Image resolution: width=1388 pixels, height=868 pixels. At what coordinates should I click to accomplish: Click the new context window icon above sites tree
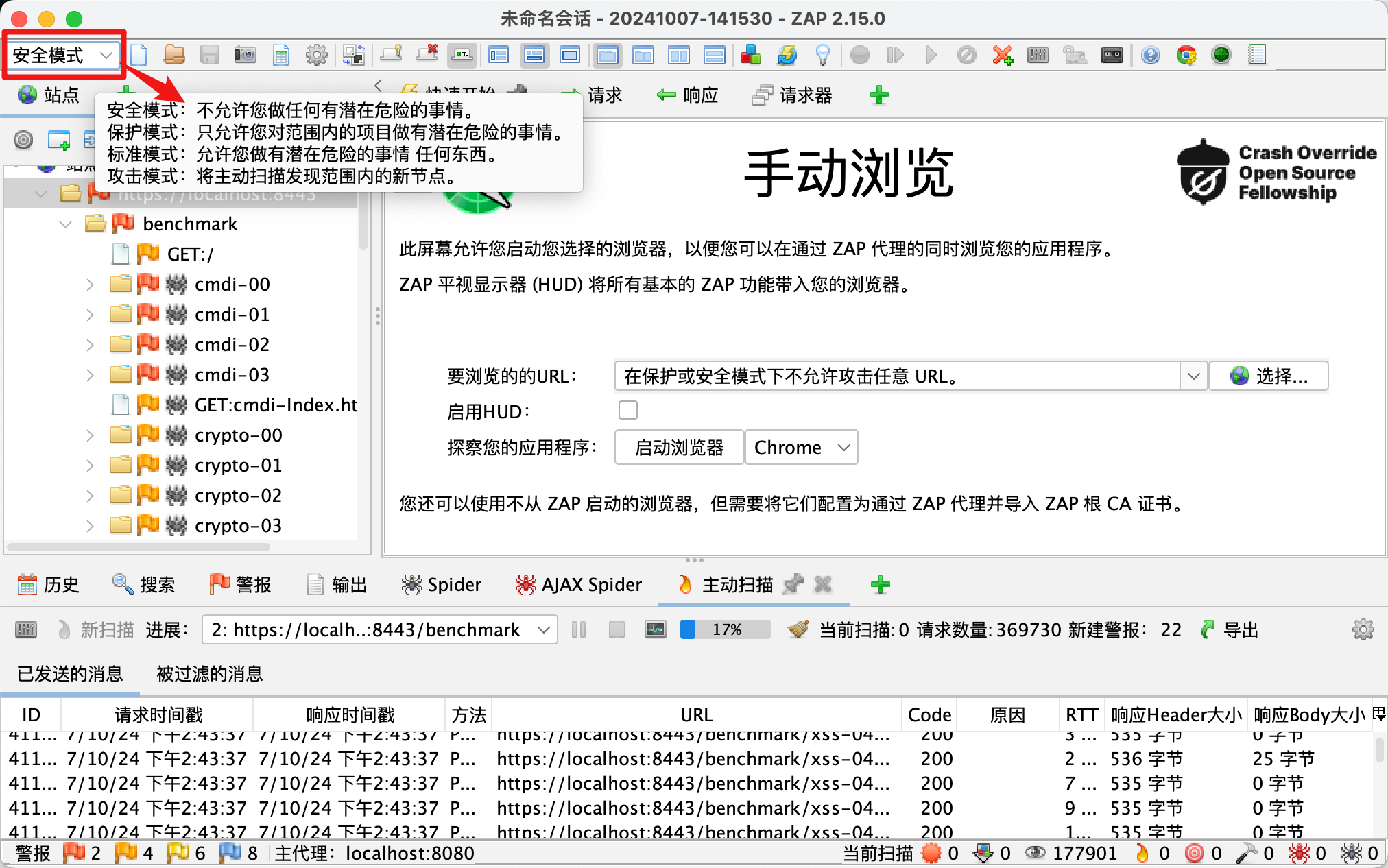pos(59,140)
